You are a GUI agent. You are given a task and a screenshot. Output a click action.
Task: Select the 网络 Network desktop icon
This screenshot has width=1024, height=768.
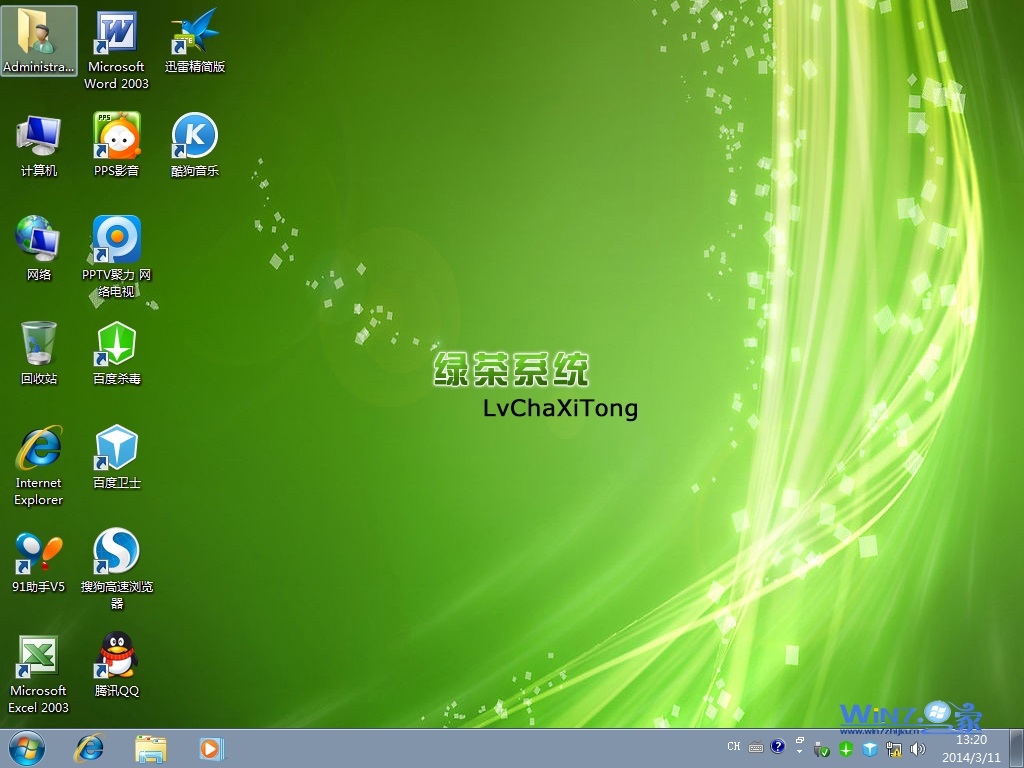pyautogui.click(x=39, y=249)
